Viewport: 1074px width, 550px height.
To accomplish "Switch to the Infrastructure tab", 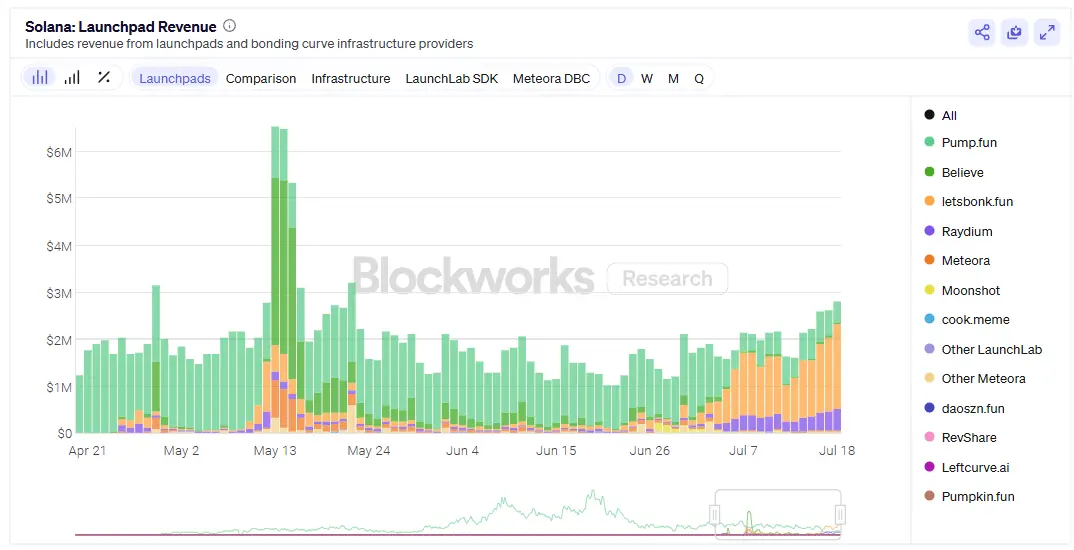I will [x=351, y=78].
